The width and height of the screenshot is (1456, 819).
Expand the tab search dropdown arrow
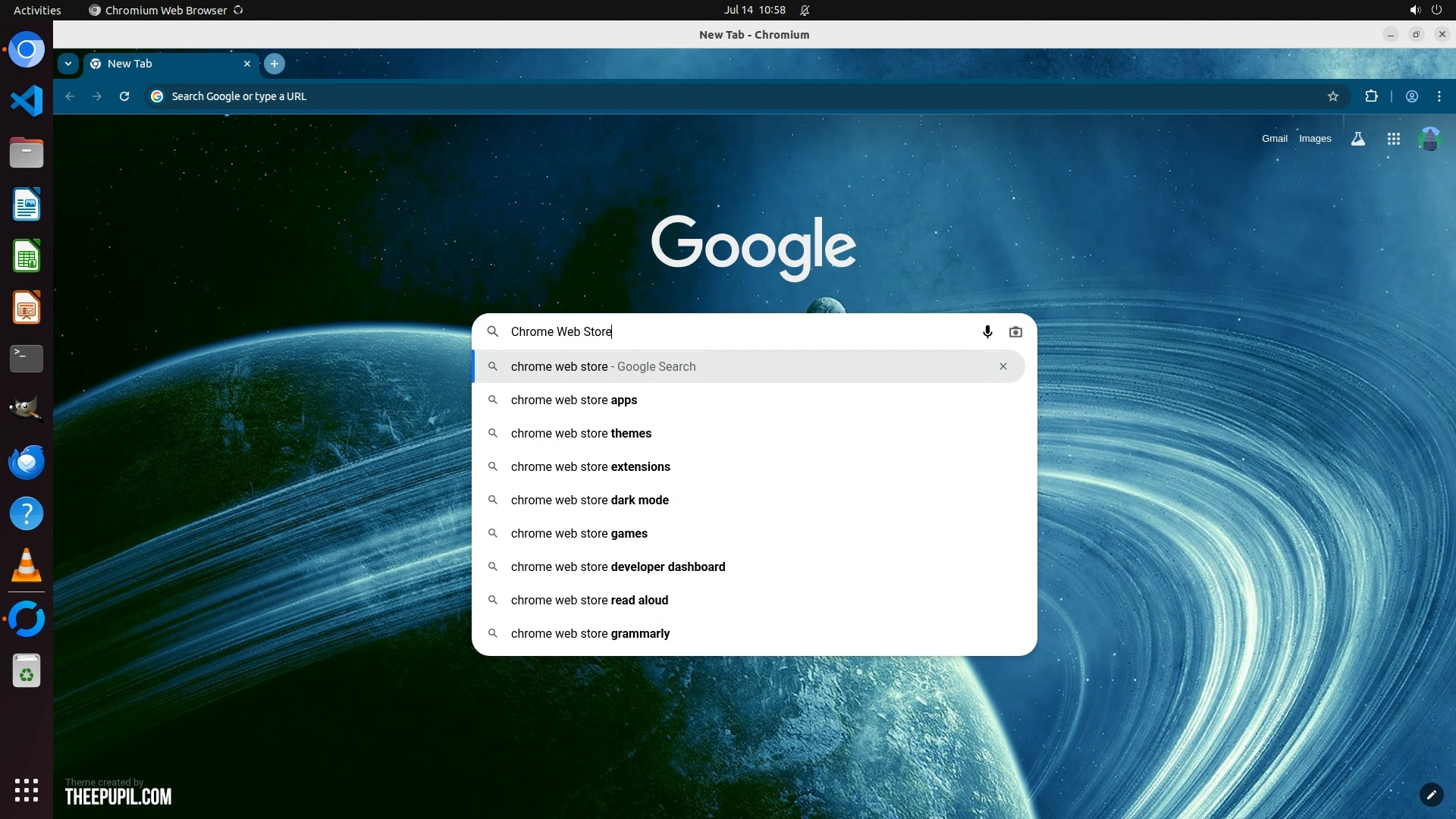coord(68,64)
